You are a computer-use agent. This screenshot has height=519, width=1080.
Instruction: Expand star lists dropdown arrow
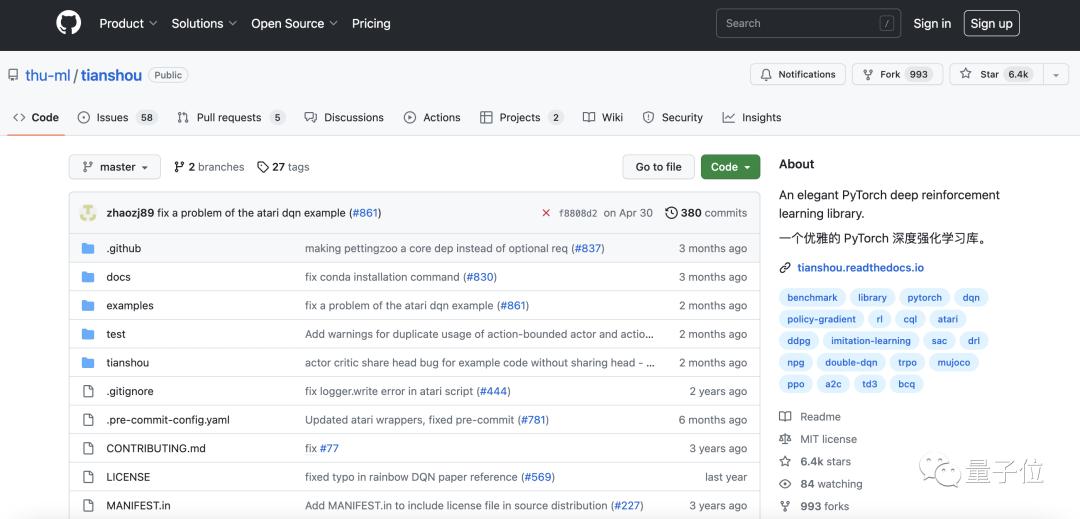(1056, 75)
